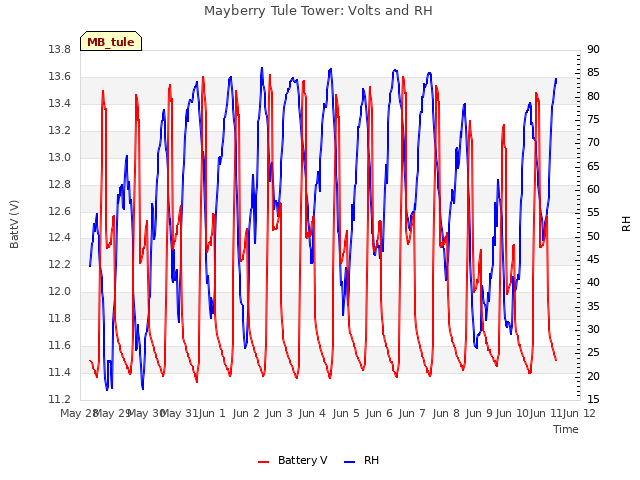The image size is (640, 480).
Task: Click the Jun 12 x-axis tick label
Action: coord(579,413)
